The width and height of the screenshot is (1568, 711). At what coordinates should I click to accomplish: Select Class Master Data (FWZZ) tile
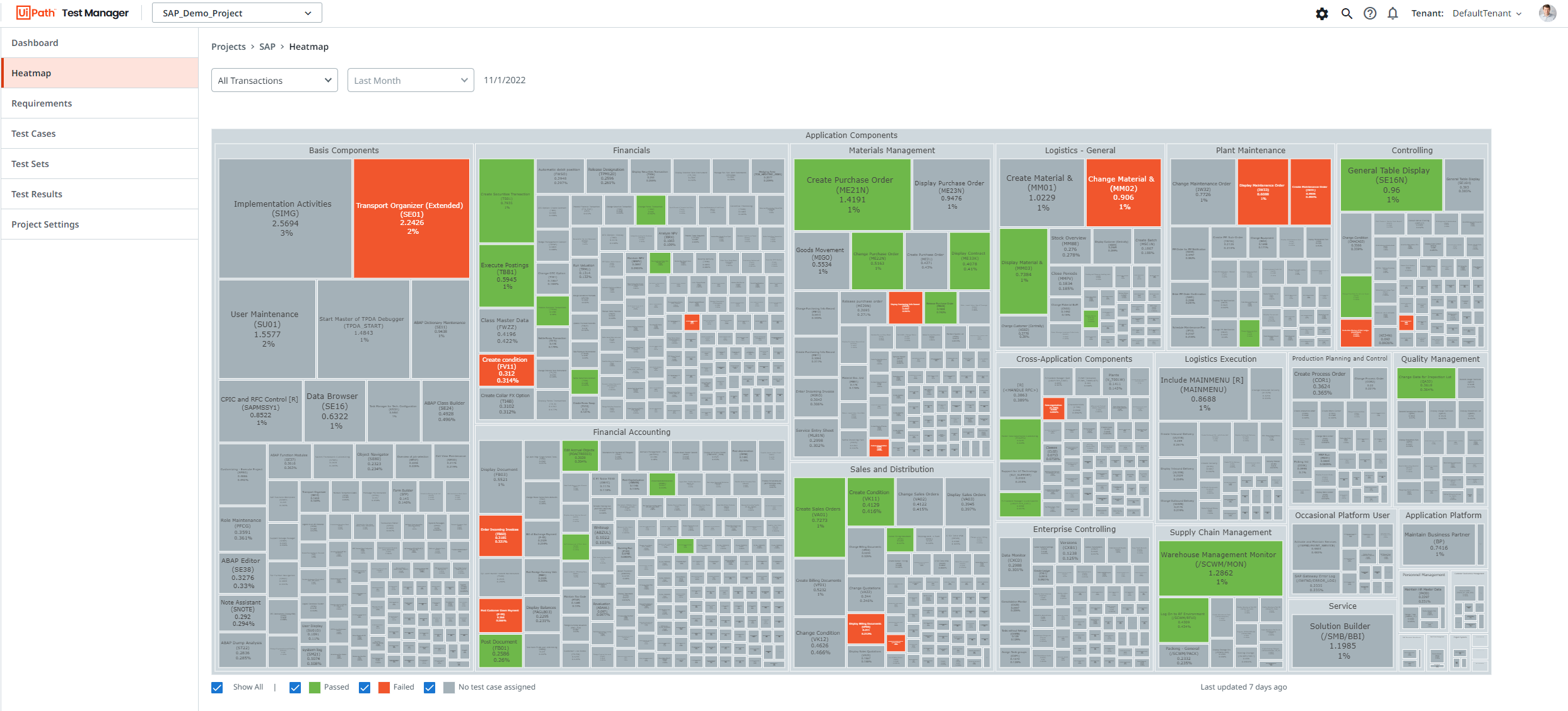pyautogui.click(x=506, y=330)
